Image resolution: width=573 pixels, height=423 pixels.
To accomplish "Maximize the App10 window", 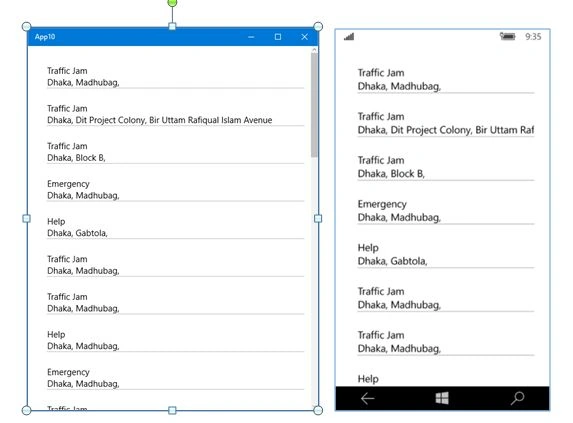I will click(278, 37).
